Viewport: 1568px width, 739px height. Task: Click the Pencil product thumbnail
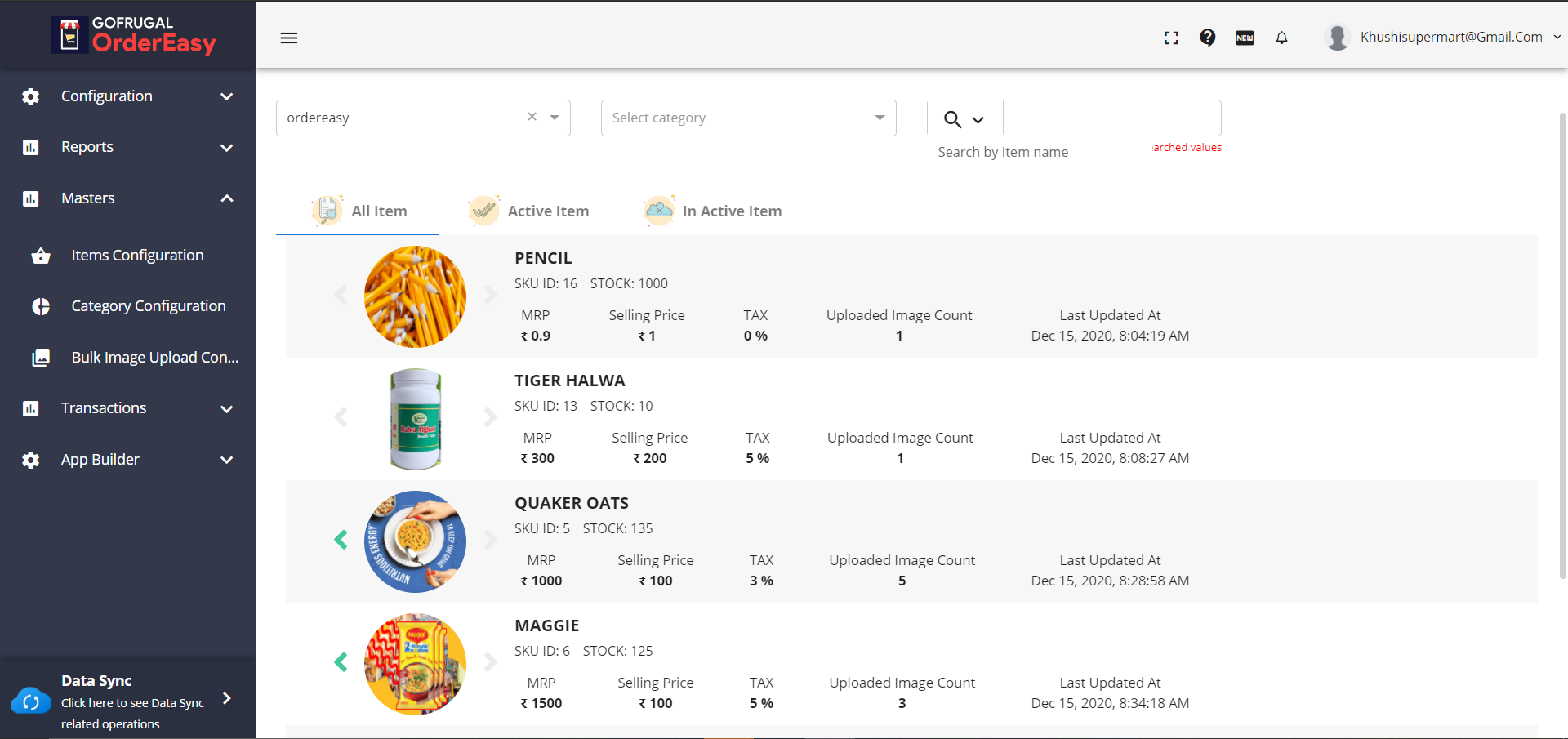click(x=415, y=296)
